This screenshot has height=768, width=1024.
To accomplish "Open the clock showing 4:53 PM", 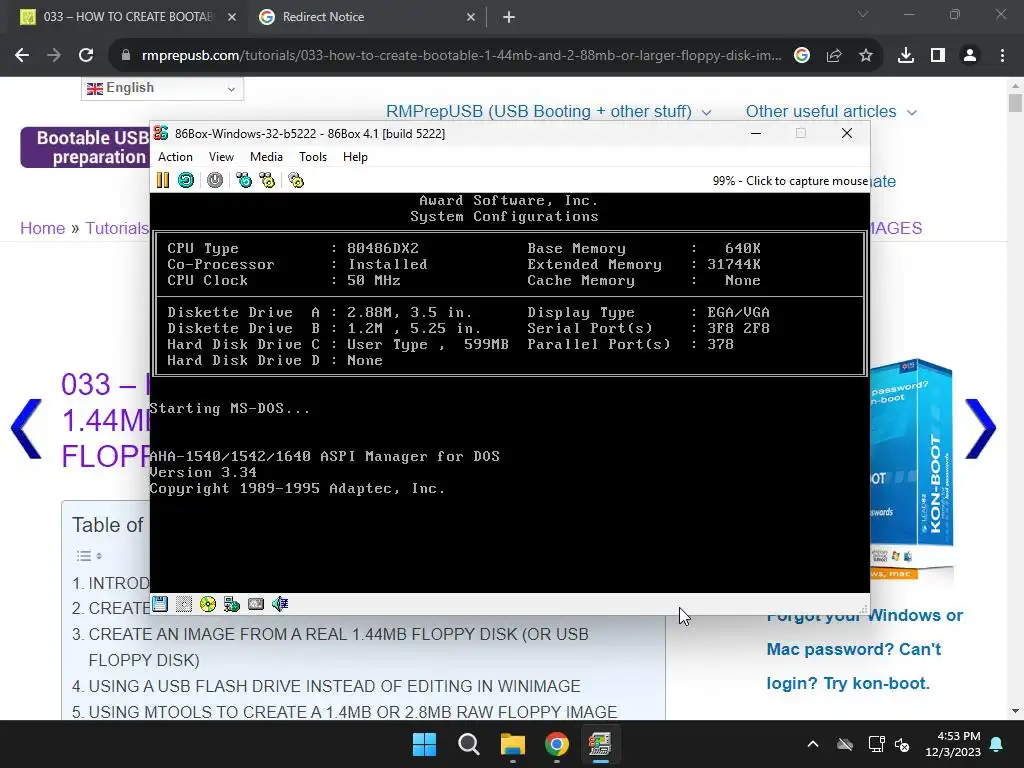I will (953, 744).
